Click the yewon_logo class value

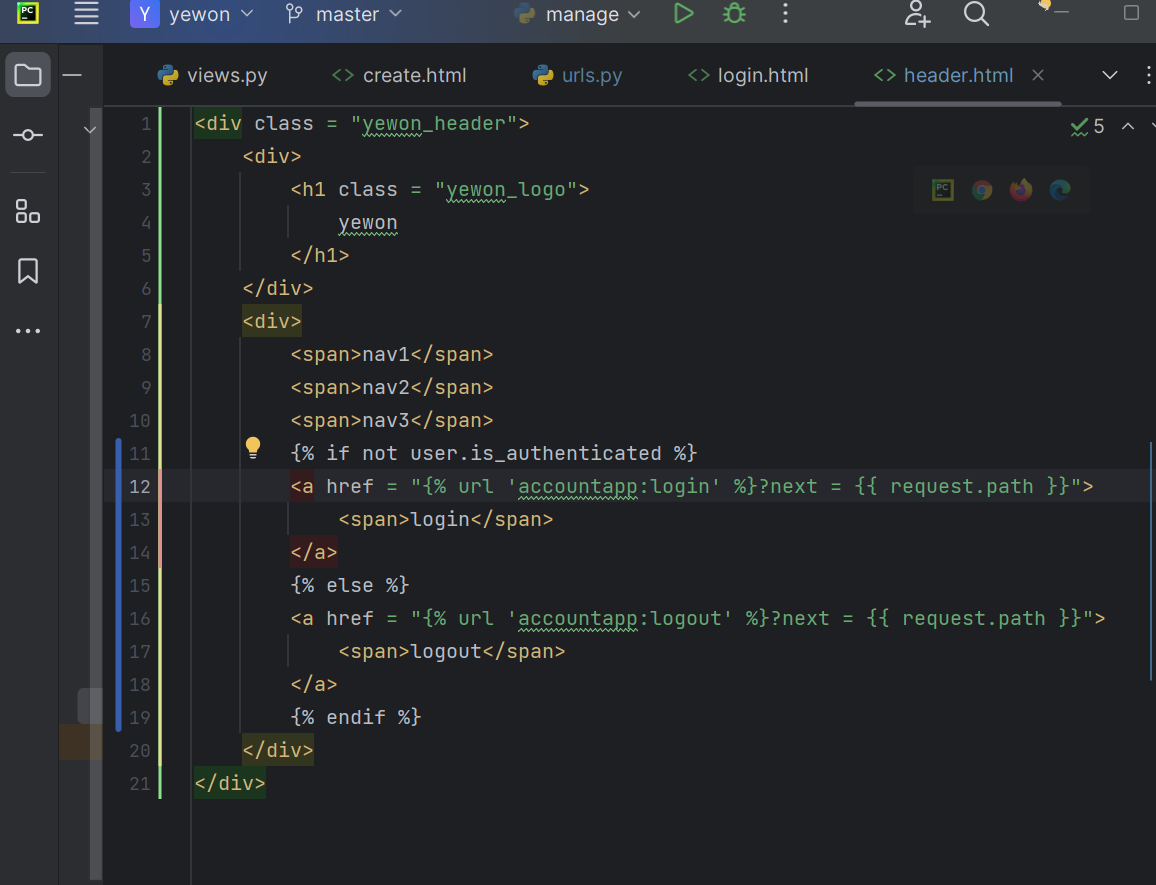tap(506, 190)
